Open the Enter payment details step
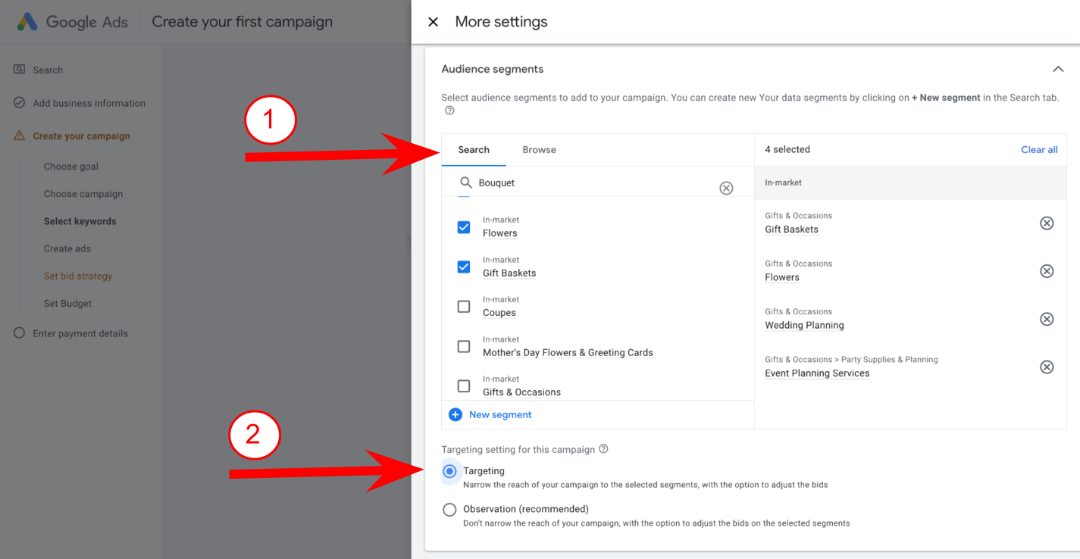Viewport: 1080px width, 559px height. tap(80, 333)
